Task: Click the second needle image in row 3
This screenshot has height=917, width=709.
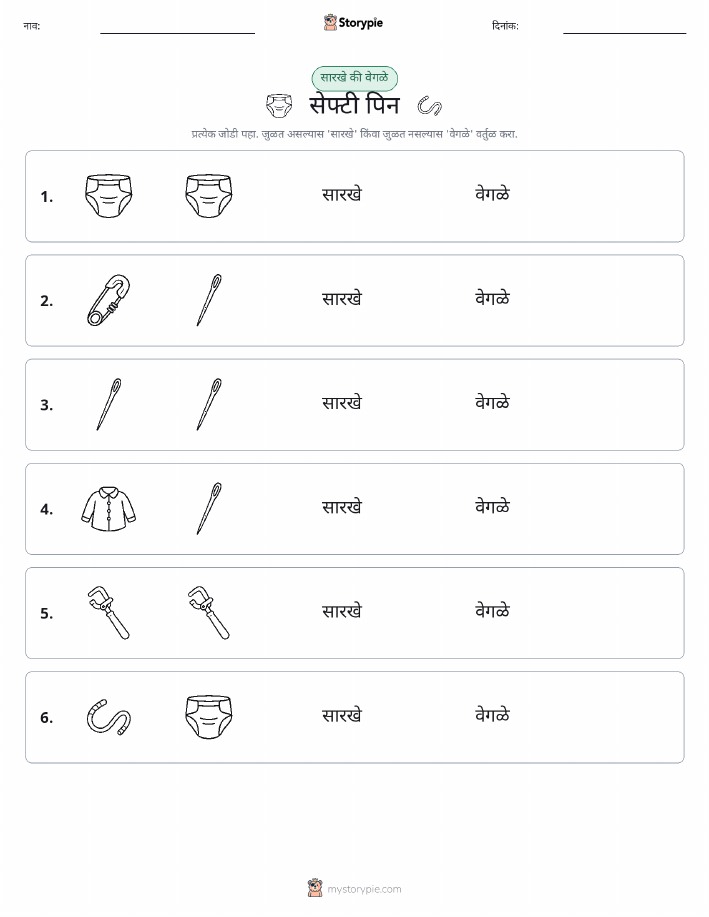Action: [209, 405]
